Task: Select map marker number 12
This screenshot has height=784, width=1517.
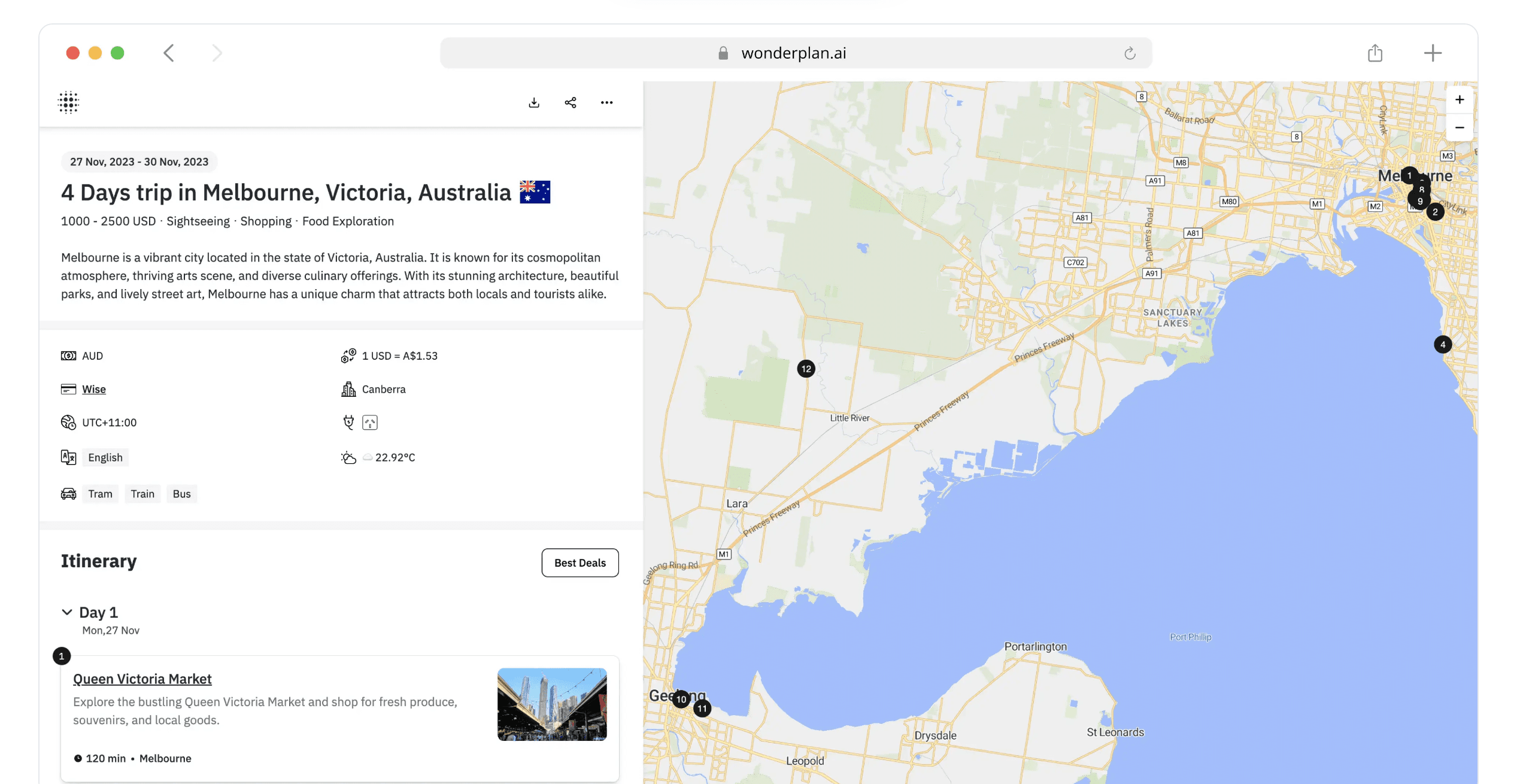Action: 806,369
